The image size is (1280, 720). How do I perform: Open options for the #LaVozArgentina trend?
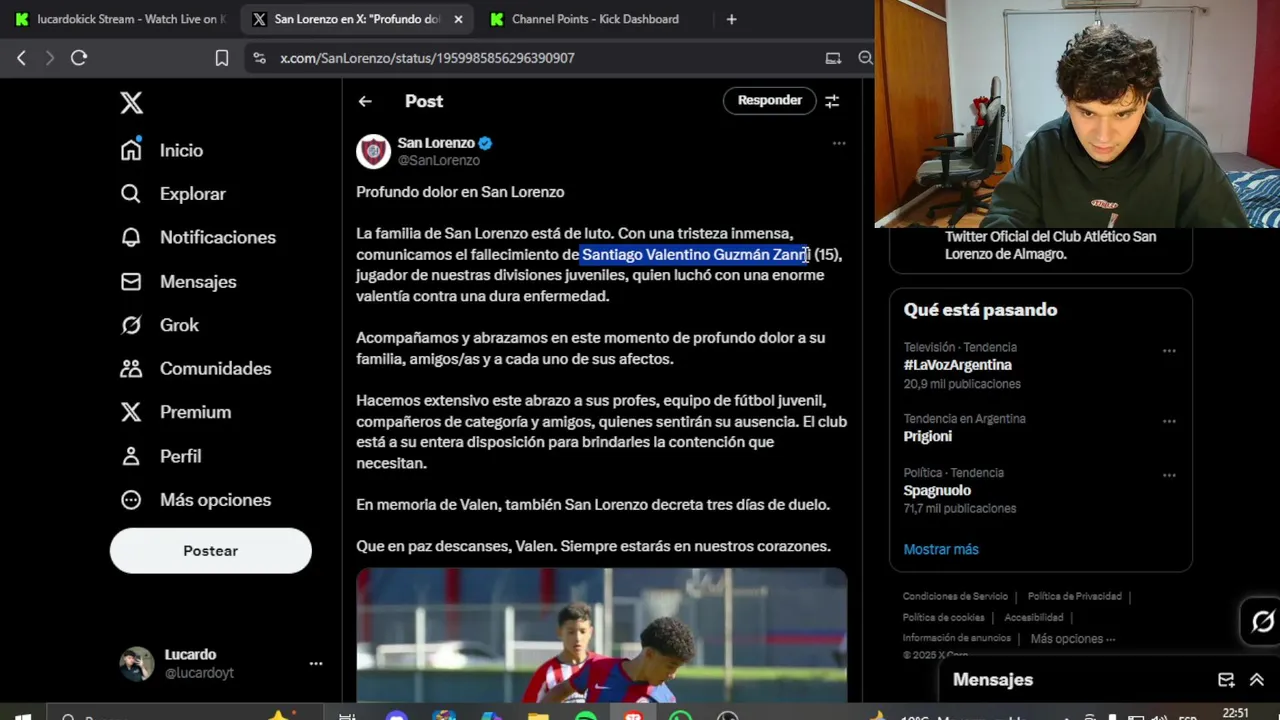1169,351
